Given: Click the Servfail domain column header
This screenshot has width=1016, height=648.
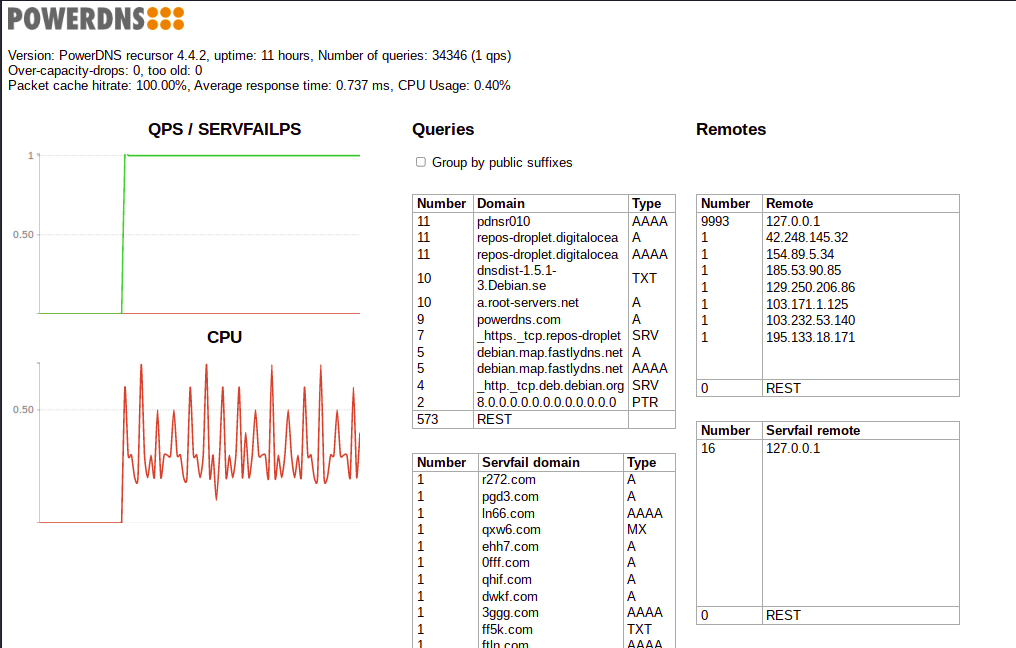Looking at the screenshot, I should click(x=520, y=462).
